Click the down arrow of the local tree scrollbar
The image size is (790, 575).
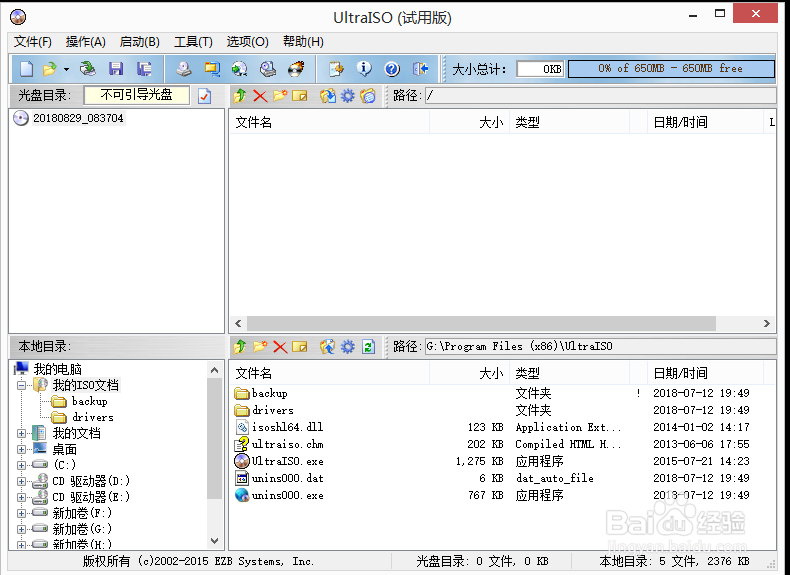(x=215, y=541)
